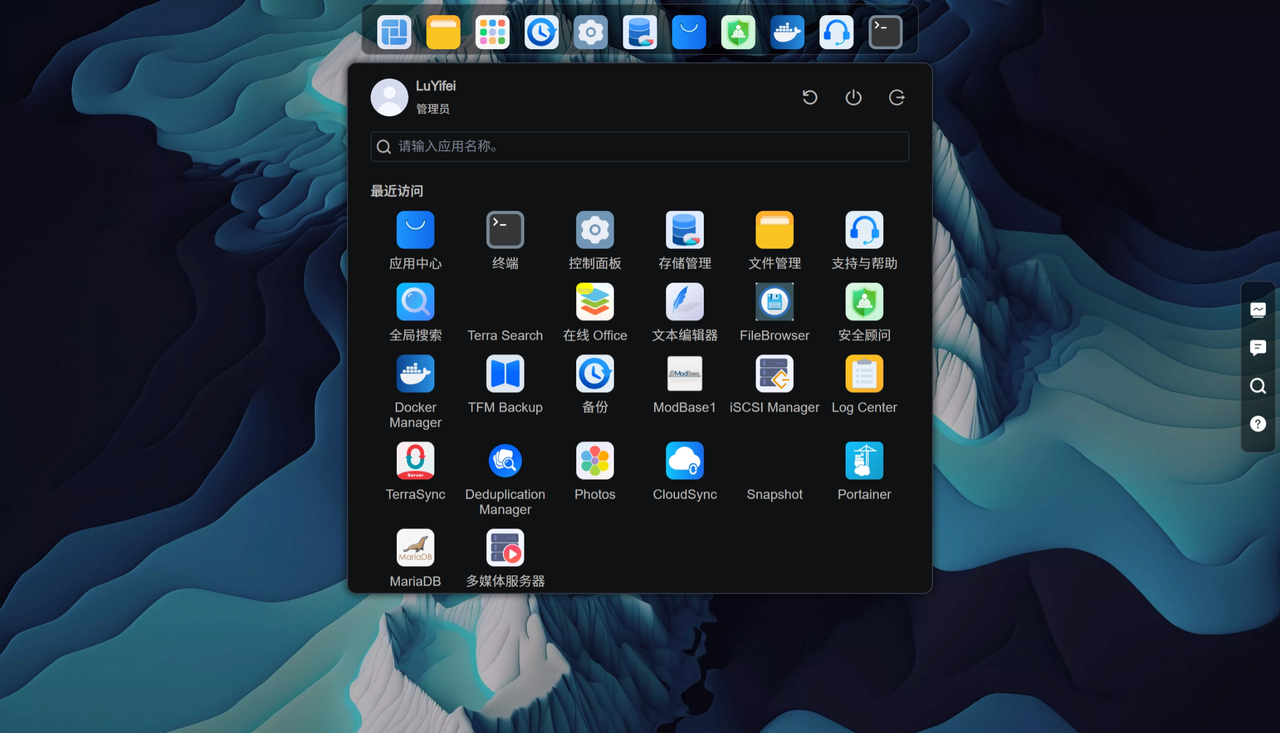Open 存储管理 in the launcher grid
Screen dimensions: 1280x733
click(x=685, y=230)
